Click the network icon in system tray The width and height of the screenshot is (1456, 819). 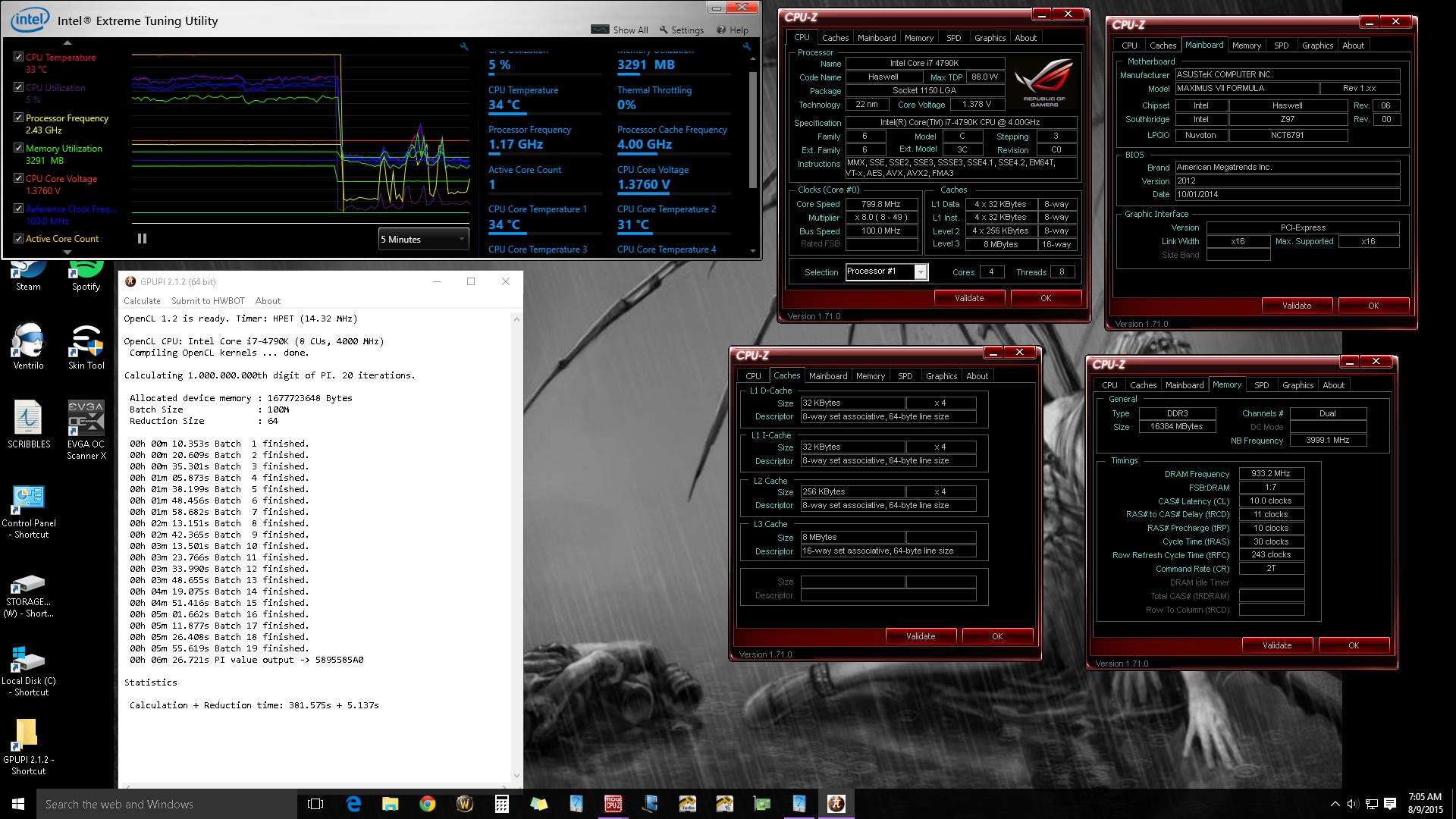tap(1372, 804)
